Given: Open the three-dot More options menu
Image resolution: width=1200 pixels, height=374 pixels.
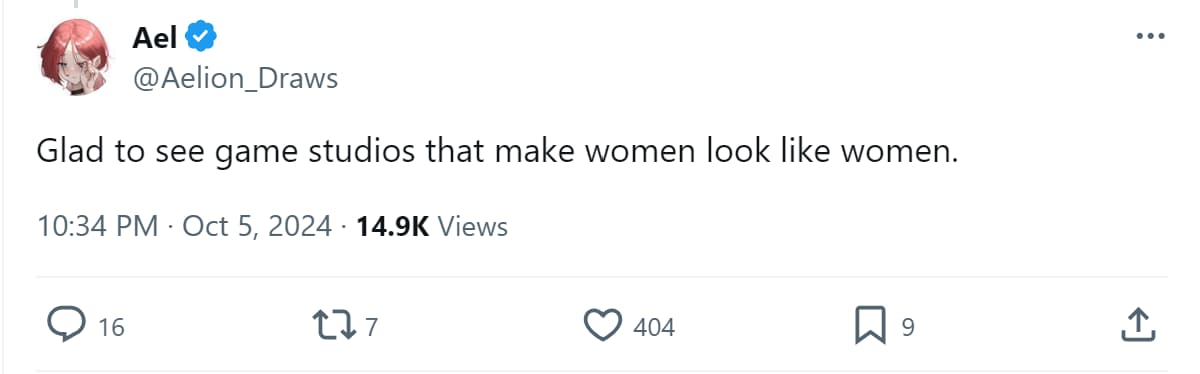Looking at the screenshot, I should [1151, 36].
